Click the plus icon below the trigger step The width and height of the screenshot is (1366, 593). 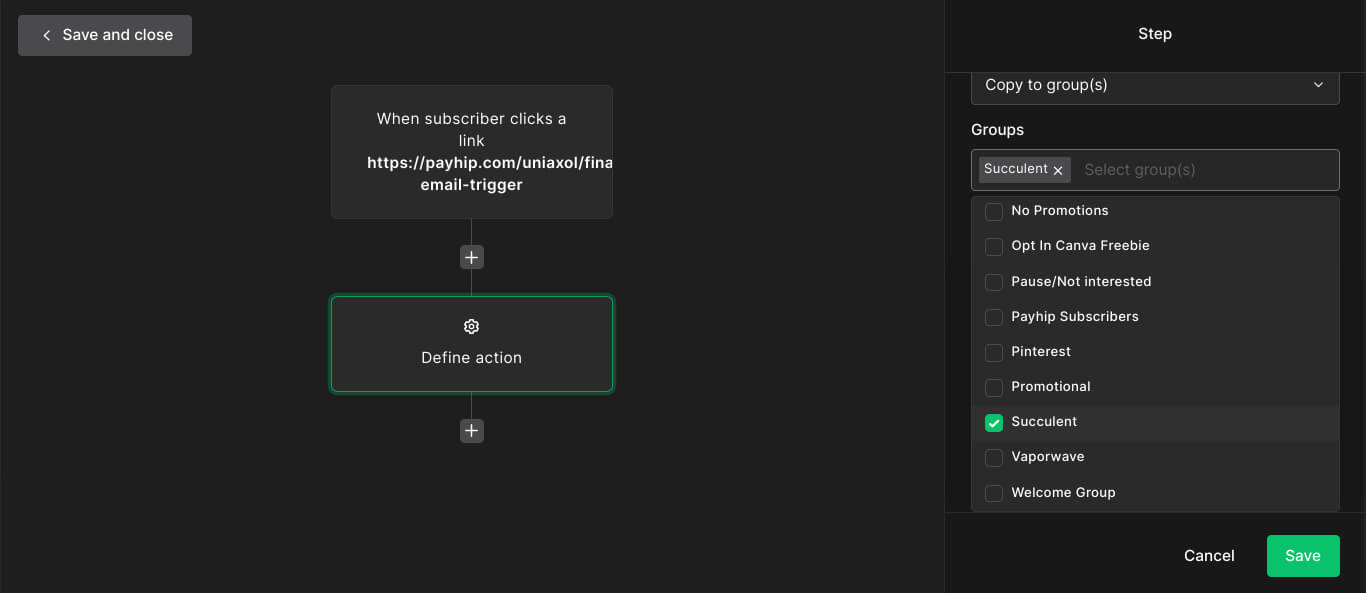pos(472,257)
